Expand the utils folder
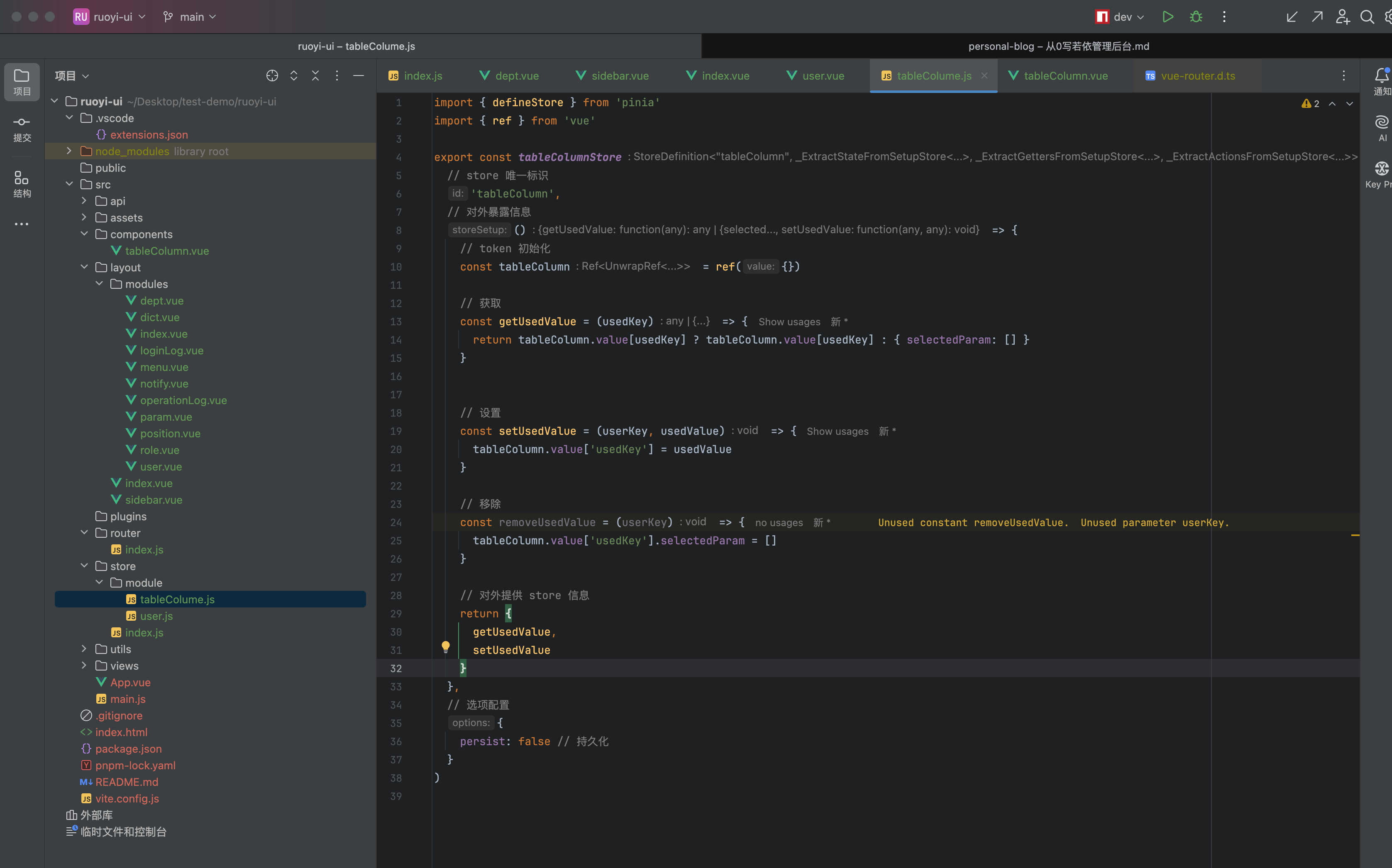 tap(84, 649)
